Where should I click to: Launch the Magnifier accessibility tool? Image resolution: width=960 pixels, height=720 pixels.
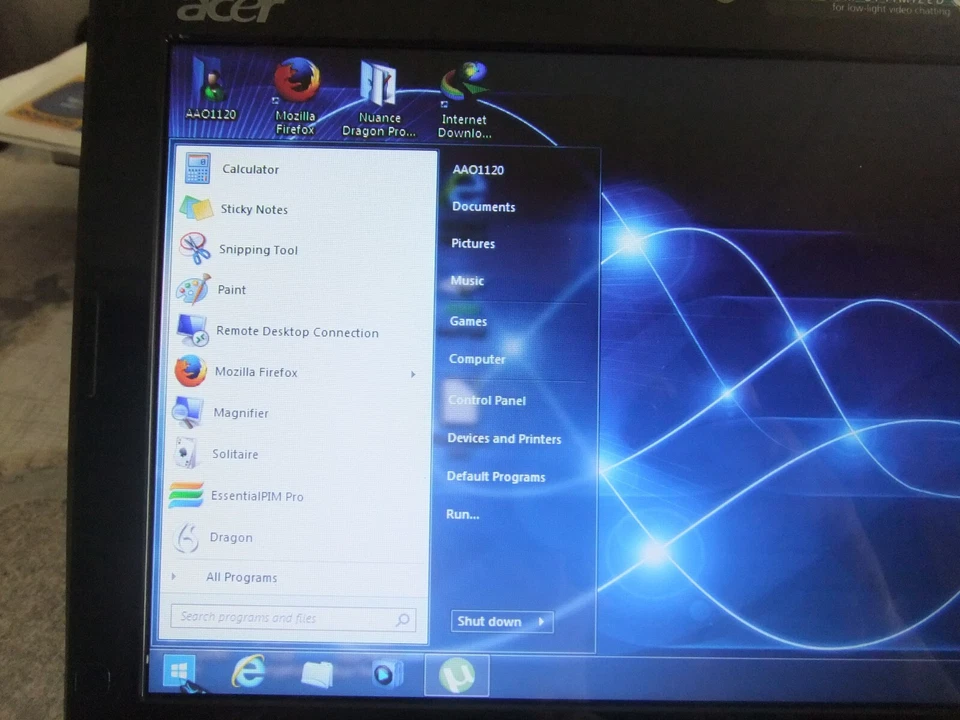click(240, 412)
